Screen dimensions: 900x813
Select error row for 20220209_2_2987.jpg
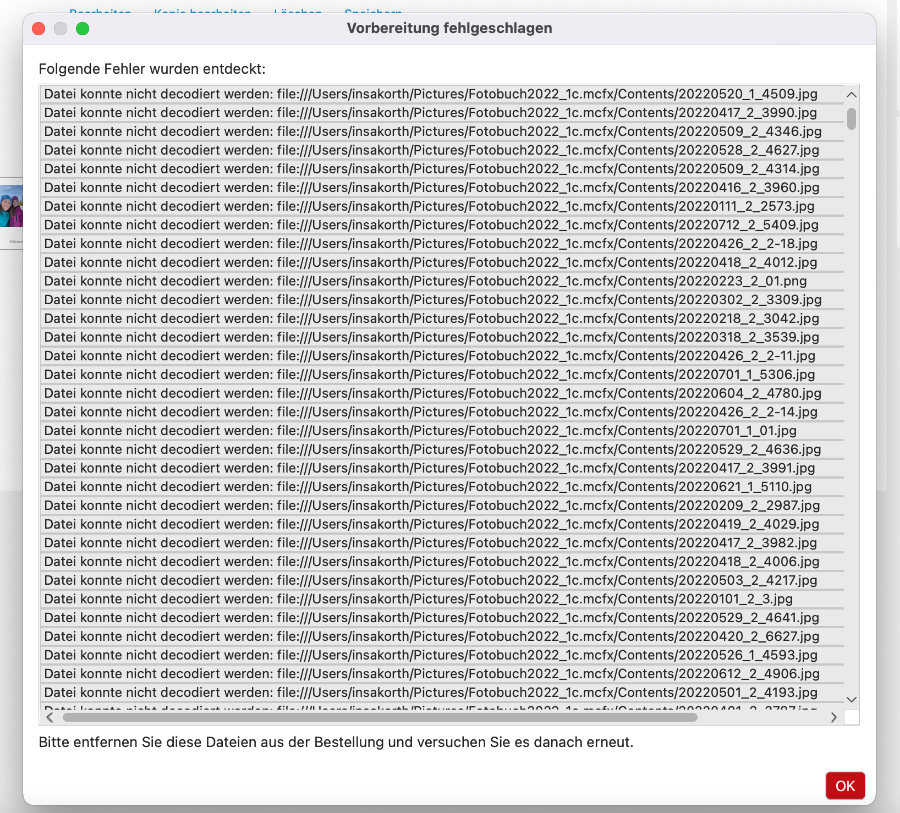click(442, 506)
